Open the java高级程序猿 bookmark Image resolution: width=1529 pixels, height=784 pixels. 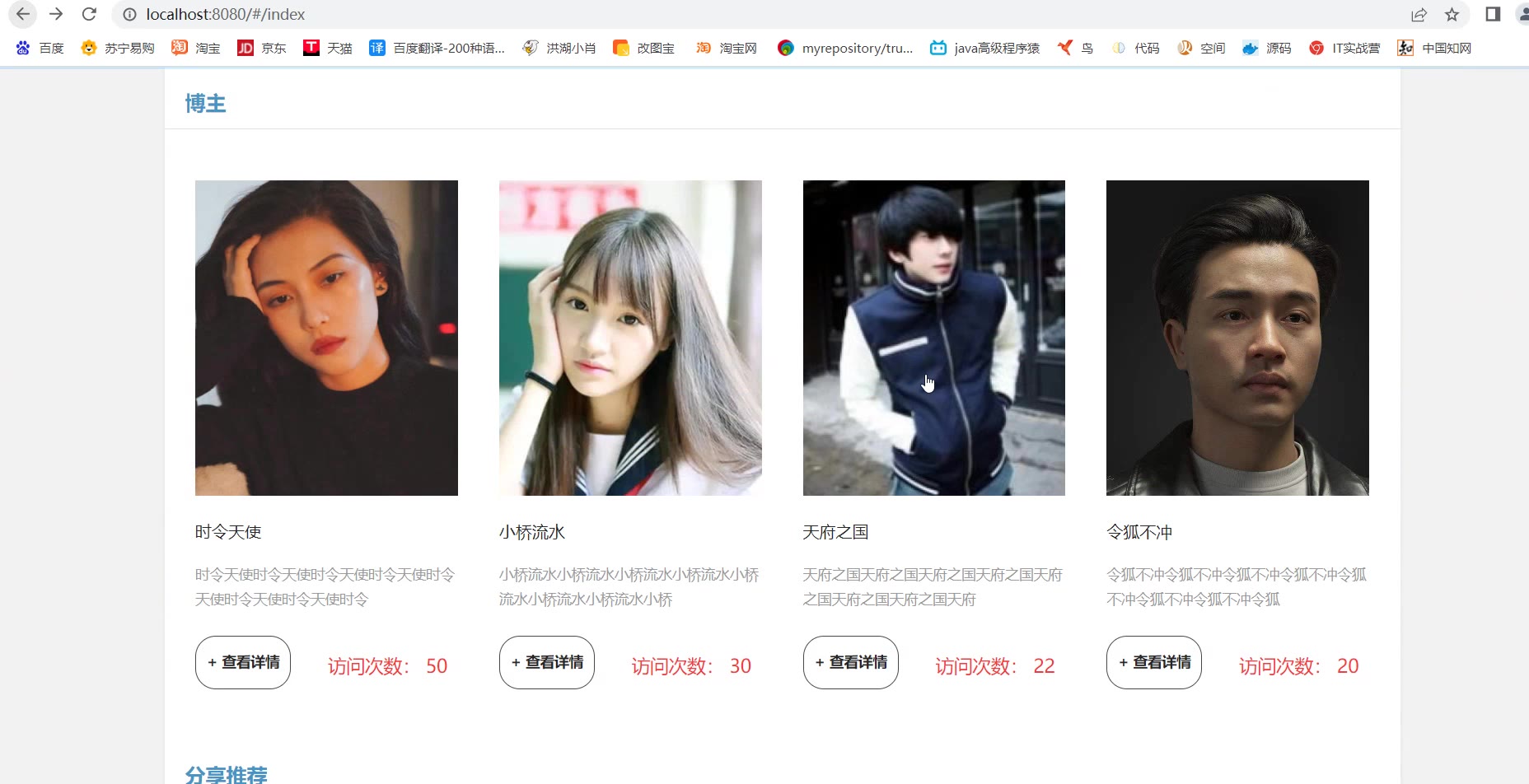pyautogui.click(x=984, y=48)
